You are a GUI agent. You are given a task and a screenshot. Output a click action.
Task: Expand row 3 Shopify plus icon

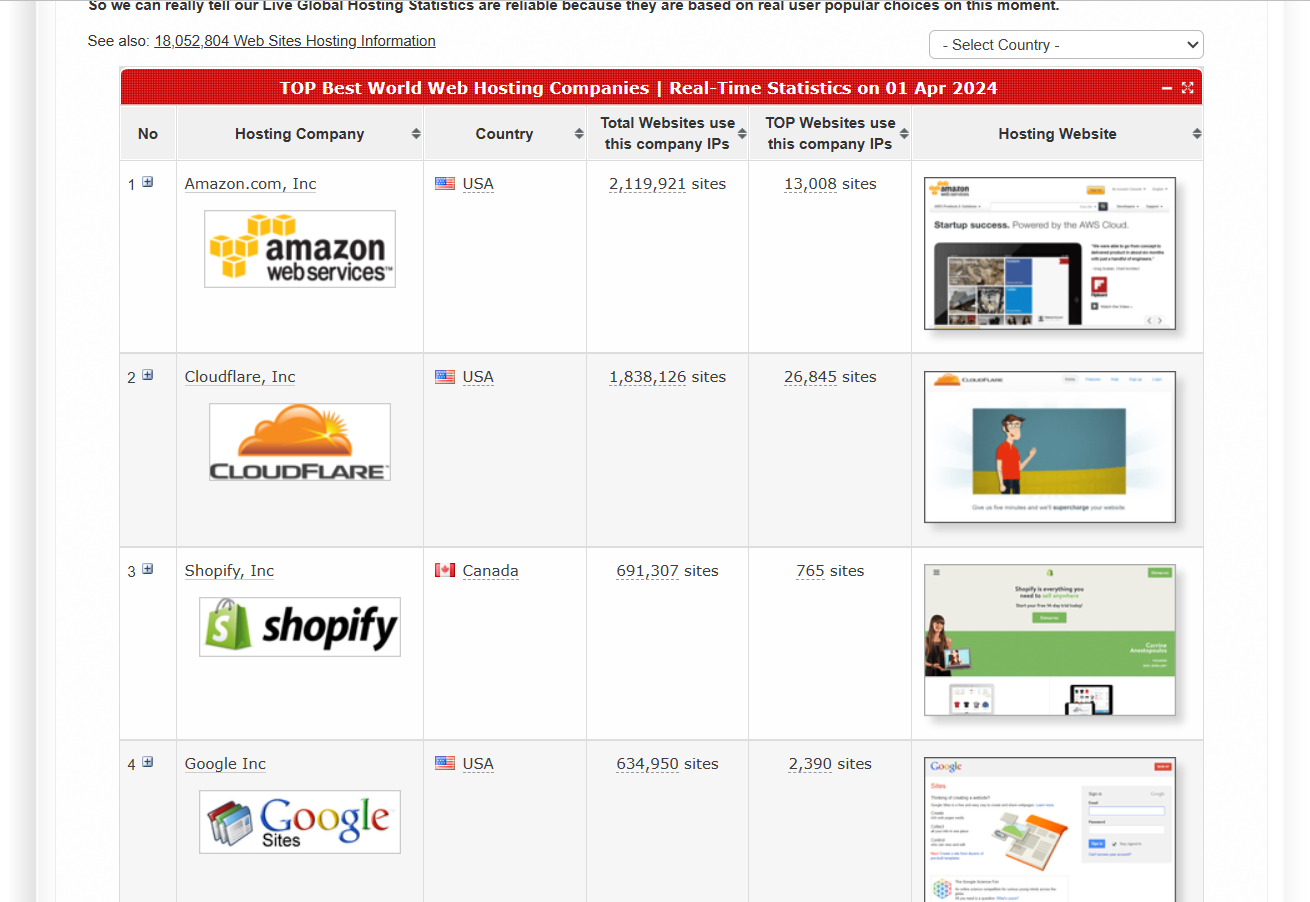(x=148, y=569)
